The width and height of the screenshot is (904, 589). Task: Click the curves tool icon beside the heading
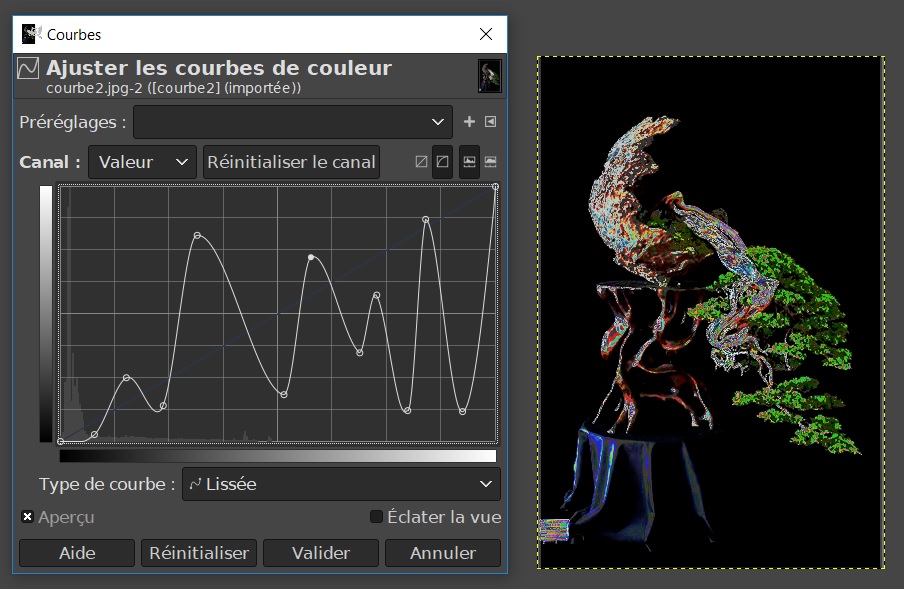[28, 68]
